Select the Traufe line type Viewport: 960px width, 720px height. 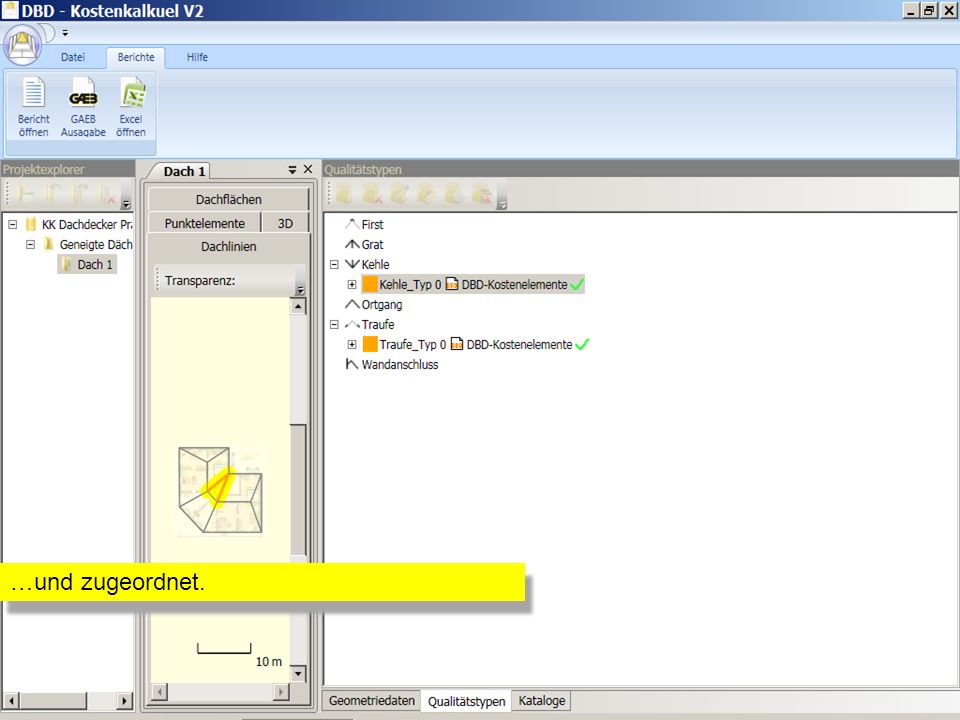coord(378,324)
